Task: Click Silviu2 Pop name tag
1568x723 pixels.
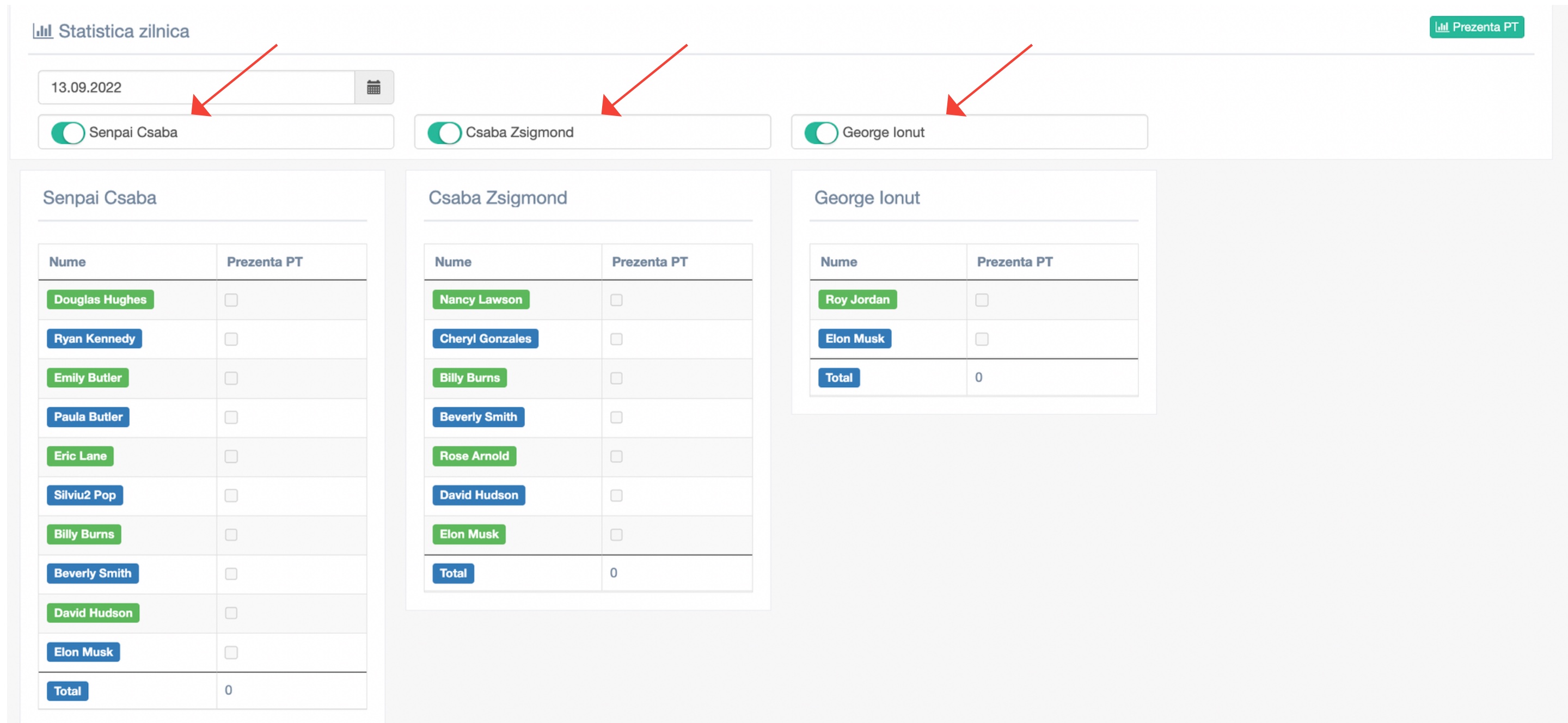Action: pos(84,495)
